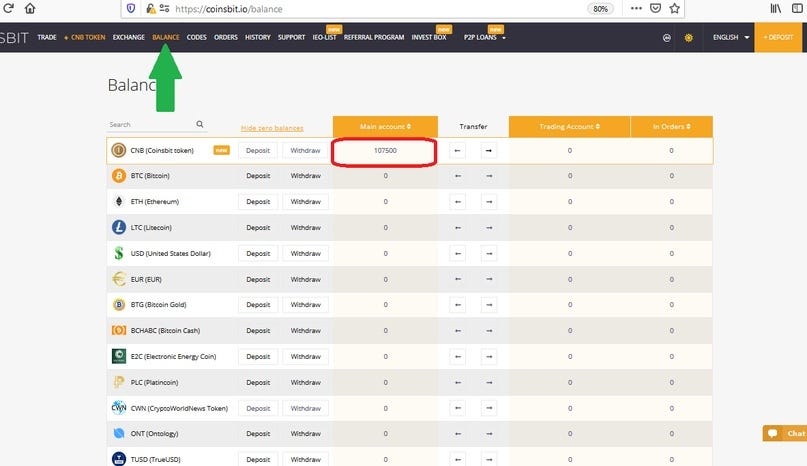Click the Electronic Energy Coin E2C icon
Viewport: 807px width, 466px height.
pyautogui.click(x=119, y=356)
